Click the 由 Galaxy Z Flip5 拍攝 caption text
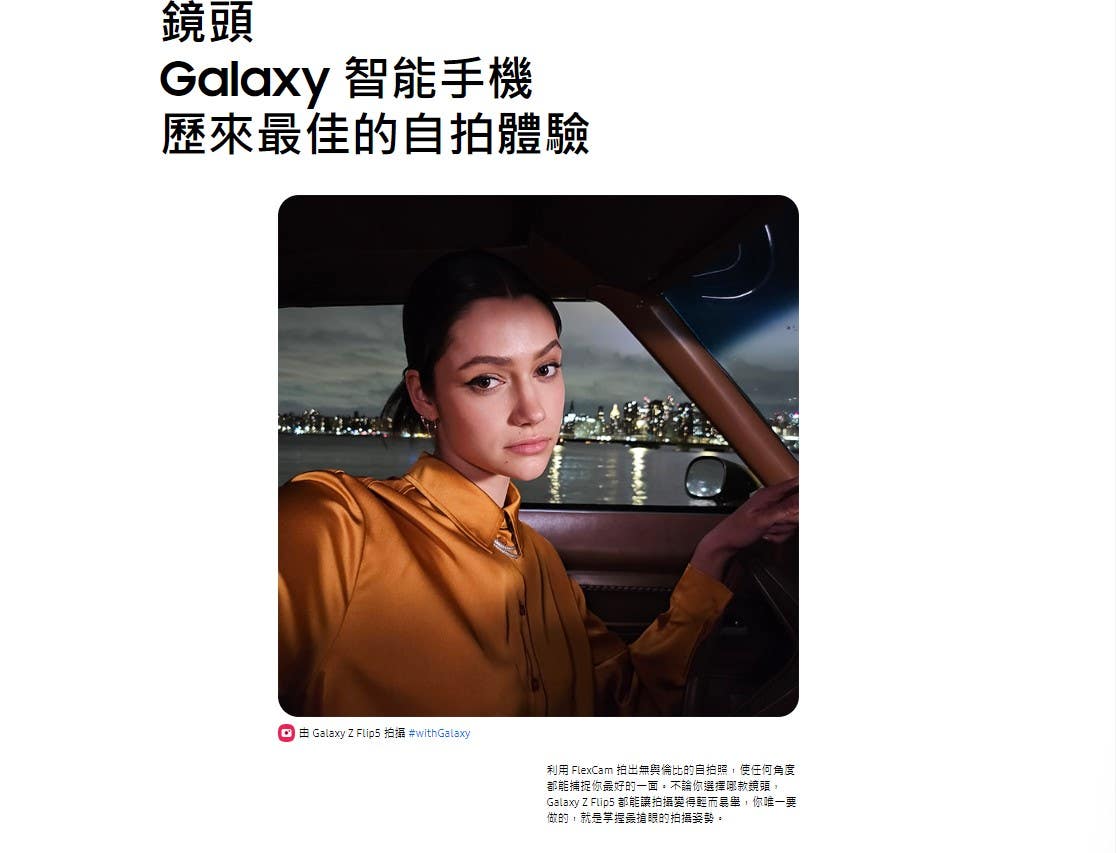 coord(352,733)
